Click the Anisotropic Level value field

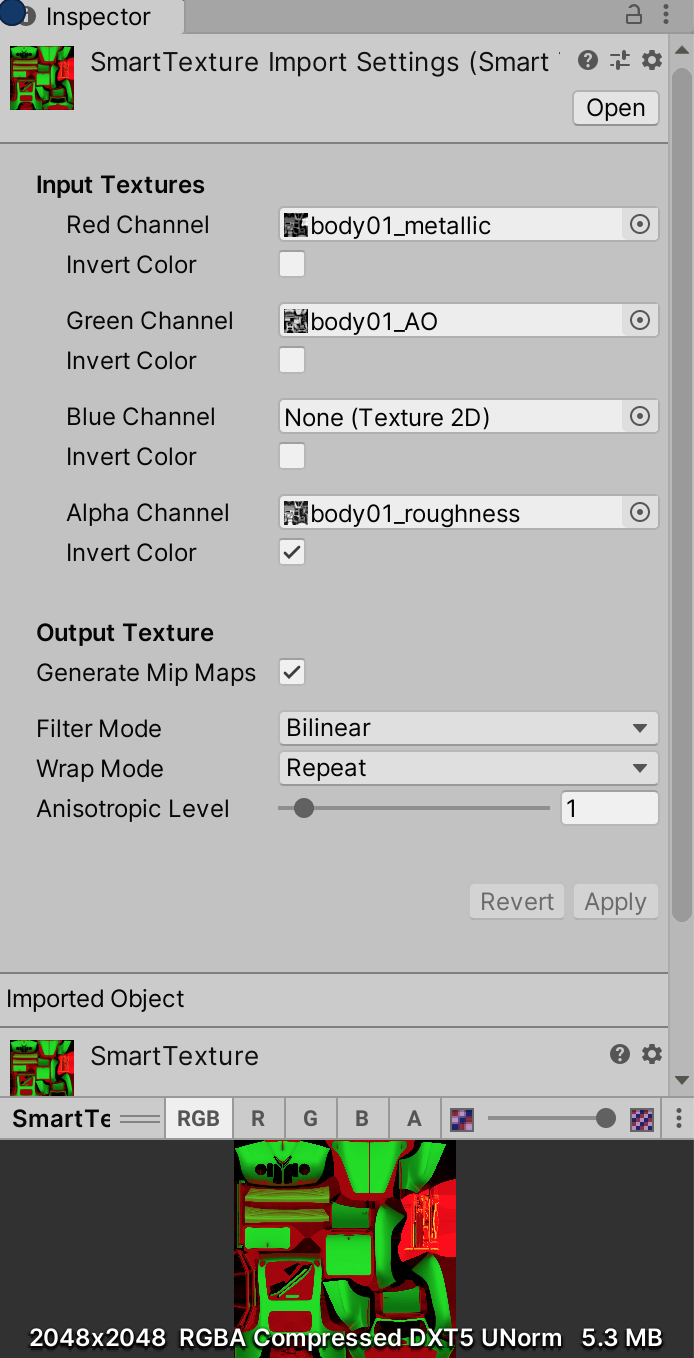pos(610,808)
